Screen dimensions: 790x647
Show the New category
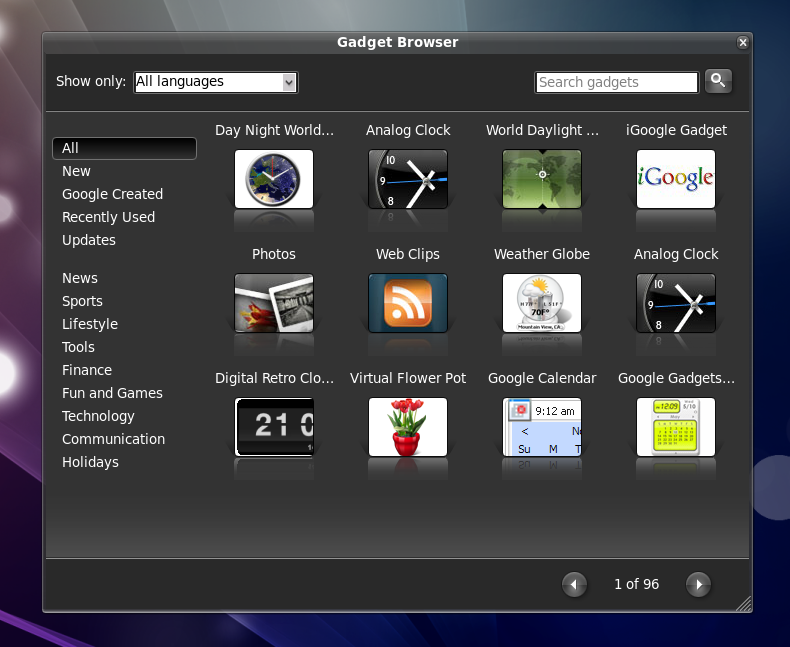(76, 171)
